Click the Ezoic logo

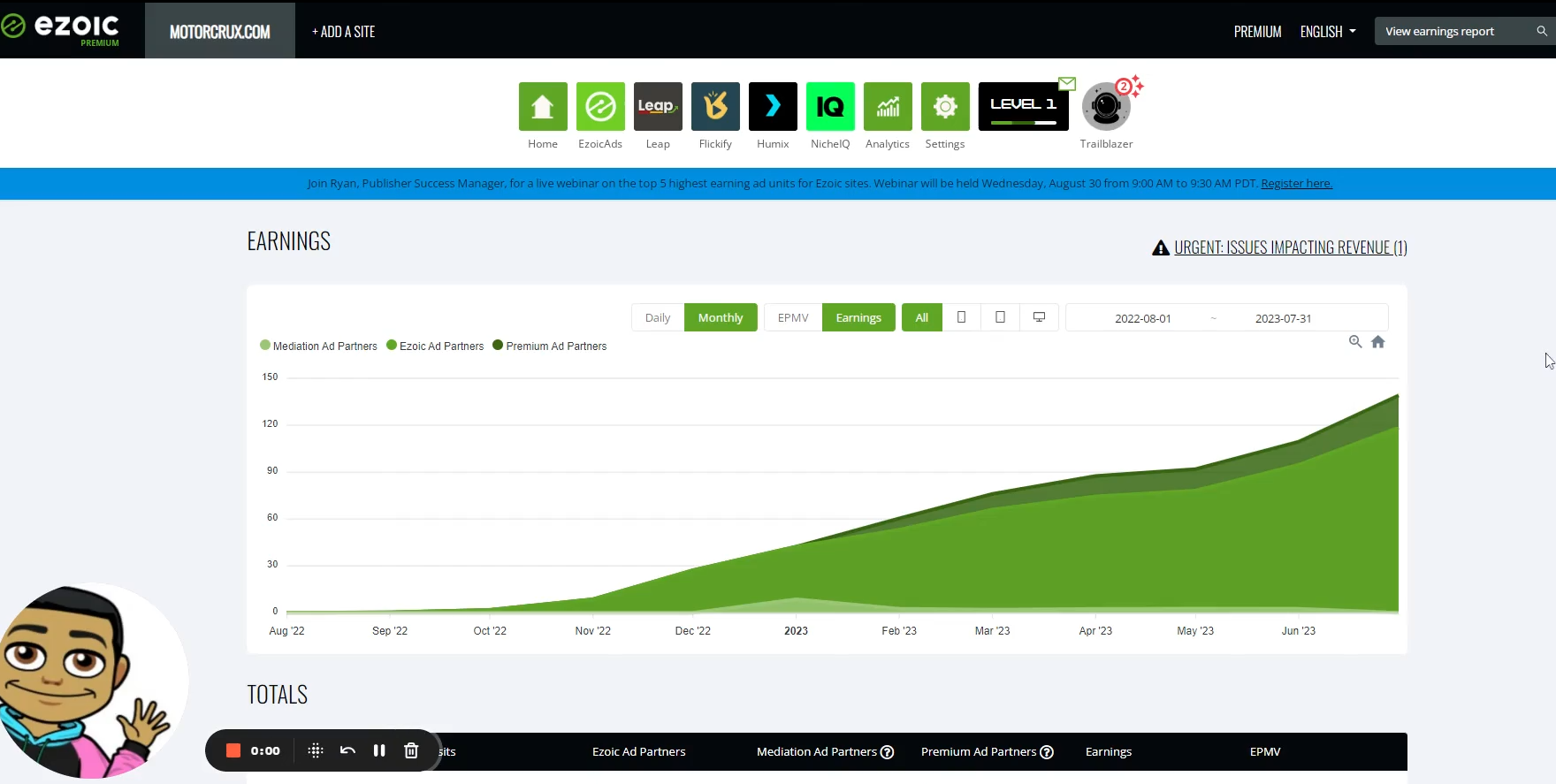point(60,28)
